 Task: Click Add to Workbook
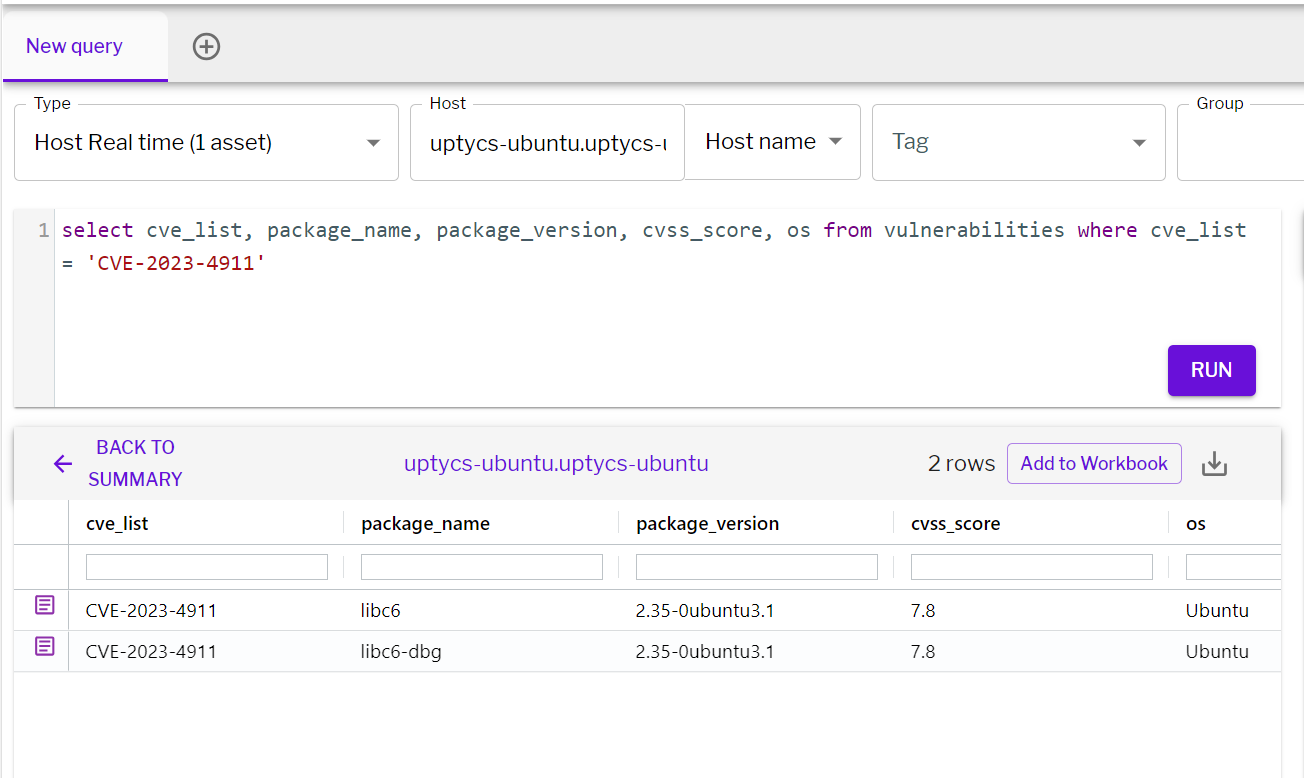pos(1094,463)
